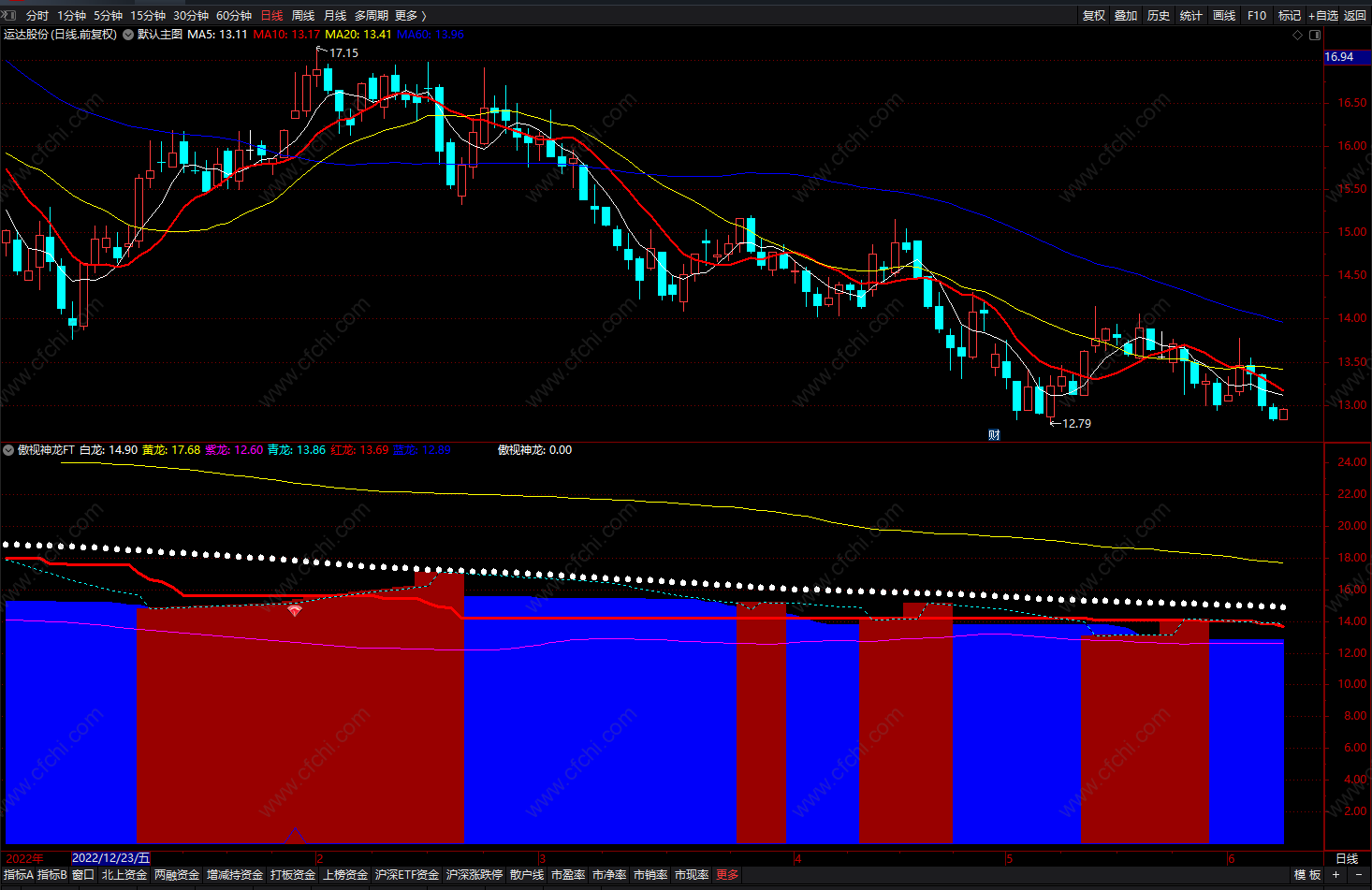Click the 返回 back button

(x=1355, y=15)
